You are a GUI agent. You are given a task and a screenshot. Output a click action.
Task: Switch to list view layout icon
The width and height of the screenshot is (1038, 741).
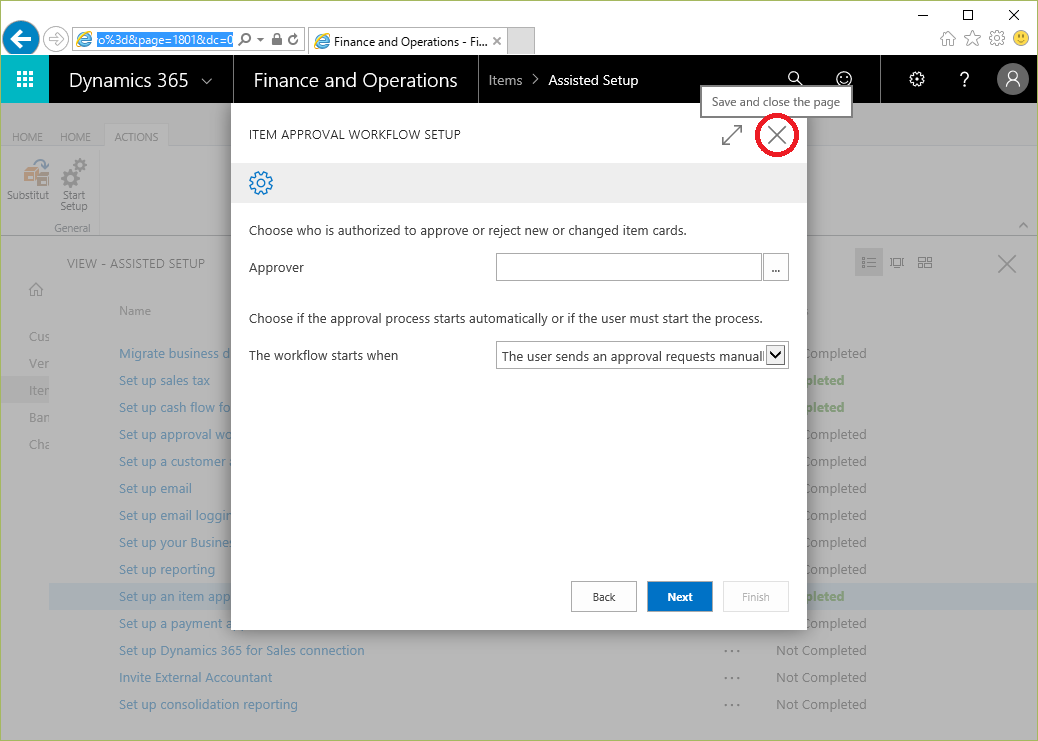point(869,263)
